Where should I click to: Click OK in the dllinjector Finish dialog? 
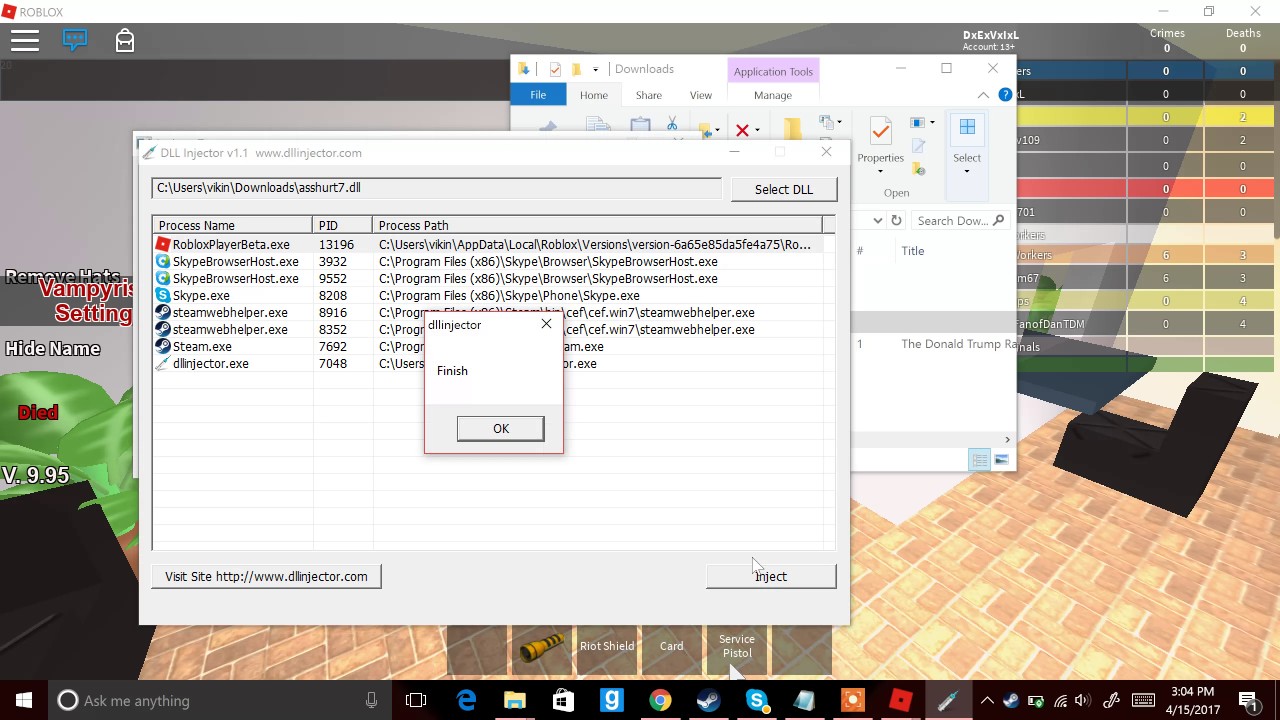coord(500,428)
